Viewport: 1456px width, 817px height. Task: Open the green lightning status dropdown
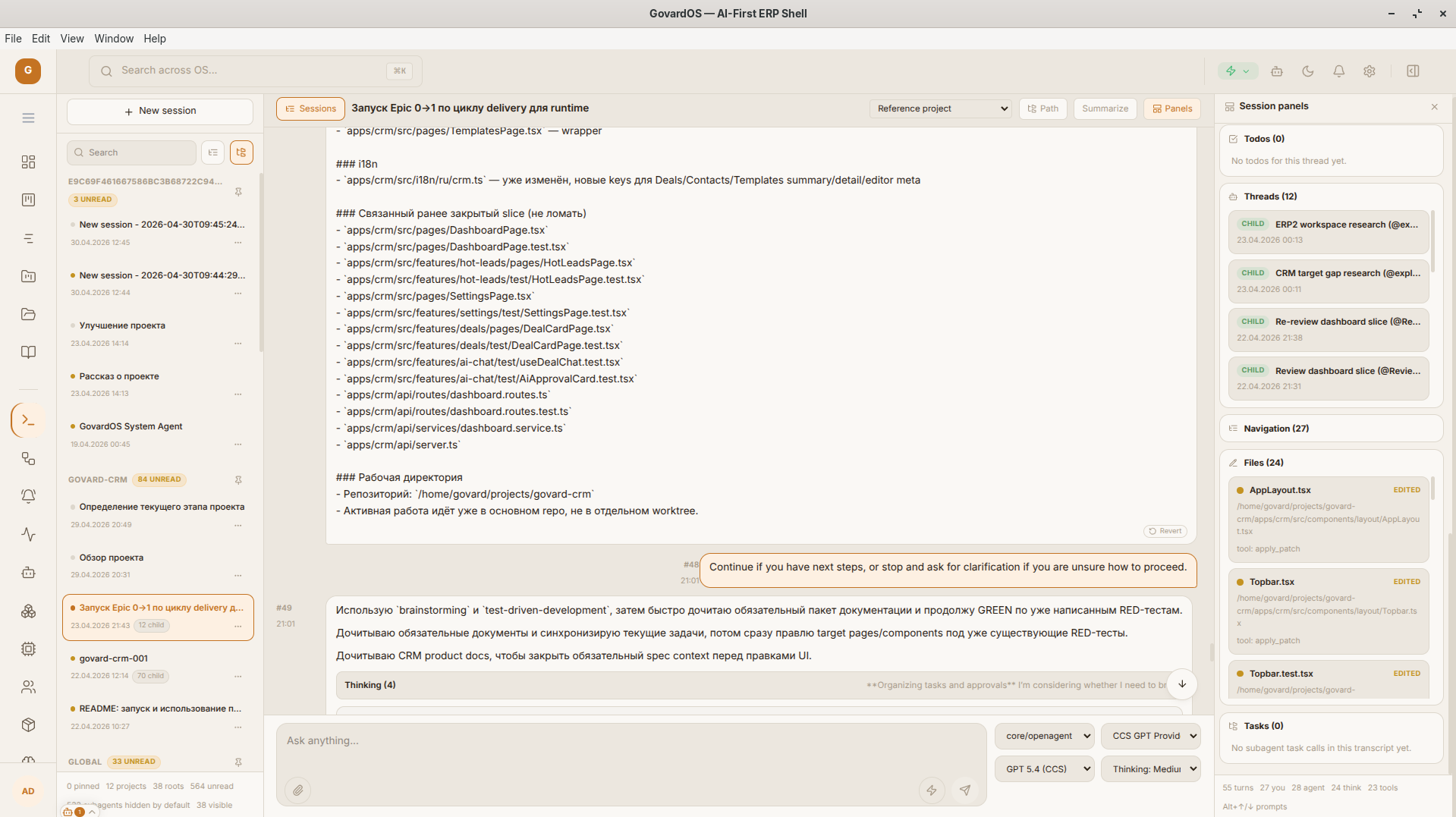1237,71
